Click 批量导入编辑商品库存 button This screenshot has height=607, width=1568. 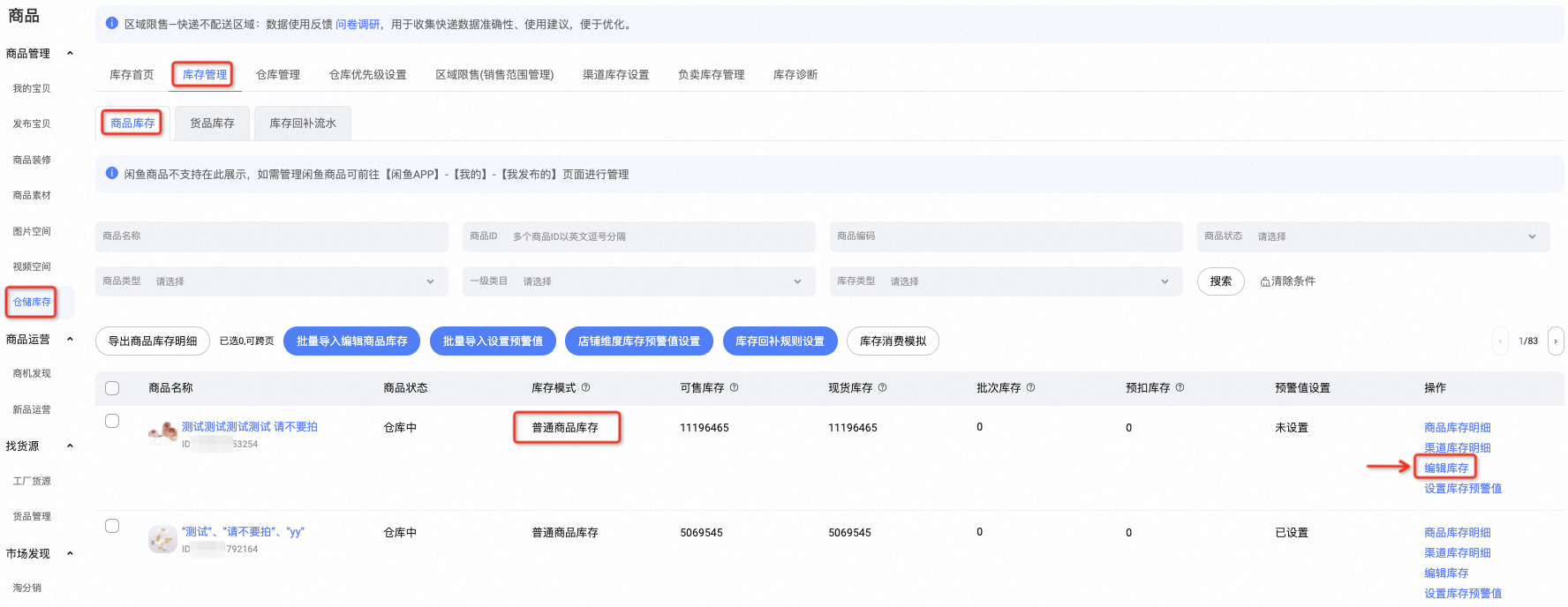coord(352,341)
